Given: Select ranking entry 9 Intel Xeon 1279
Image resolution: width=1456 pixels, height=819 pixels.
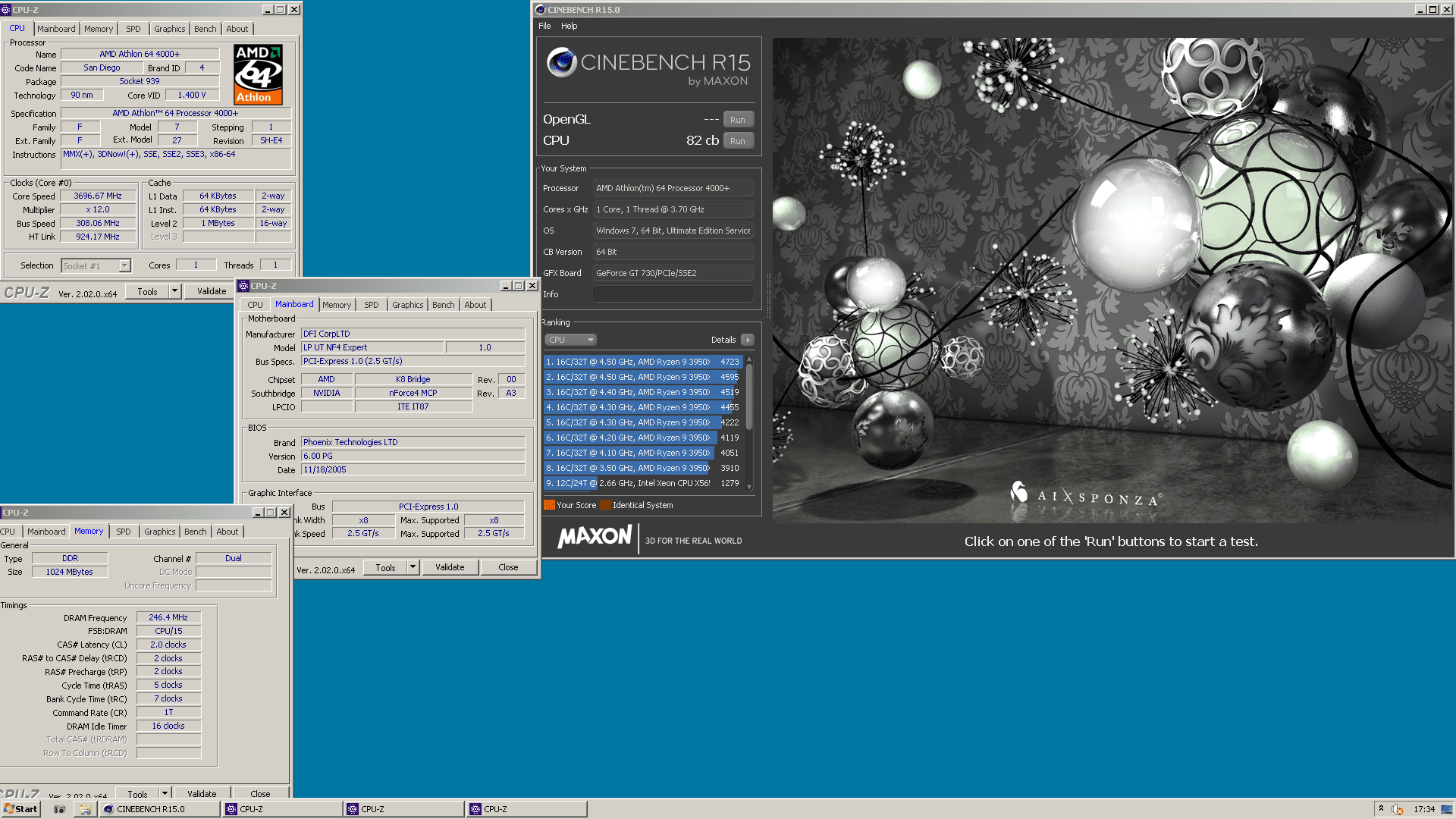Looking at the screenshot, I should 642,483.
